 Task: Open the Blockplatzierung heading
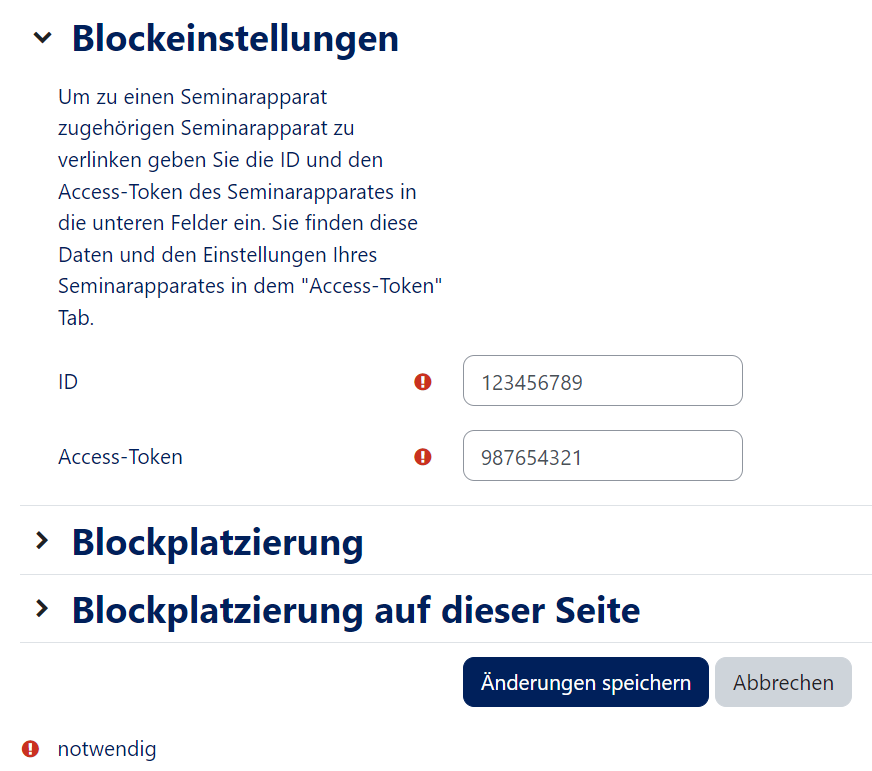tap(217, 542)
